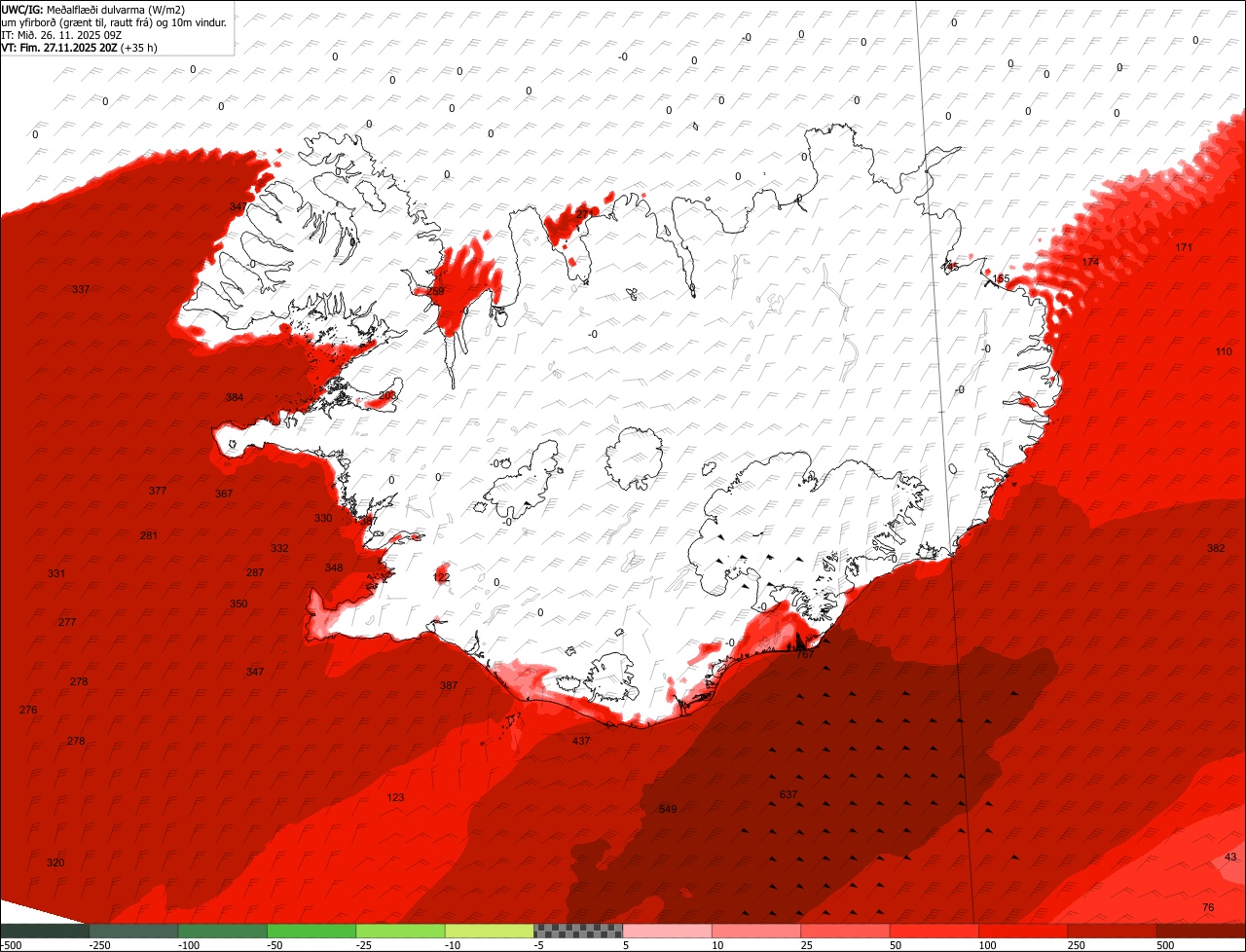Click the '-5' legend label
This screenshot has width=1246, height=952.
[x=540, y=945]
